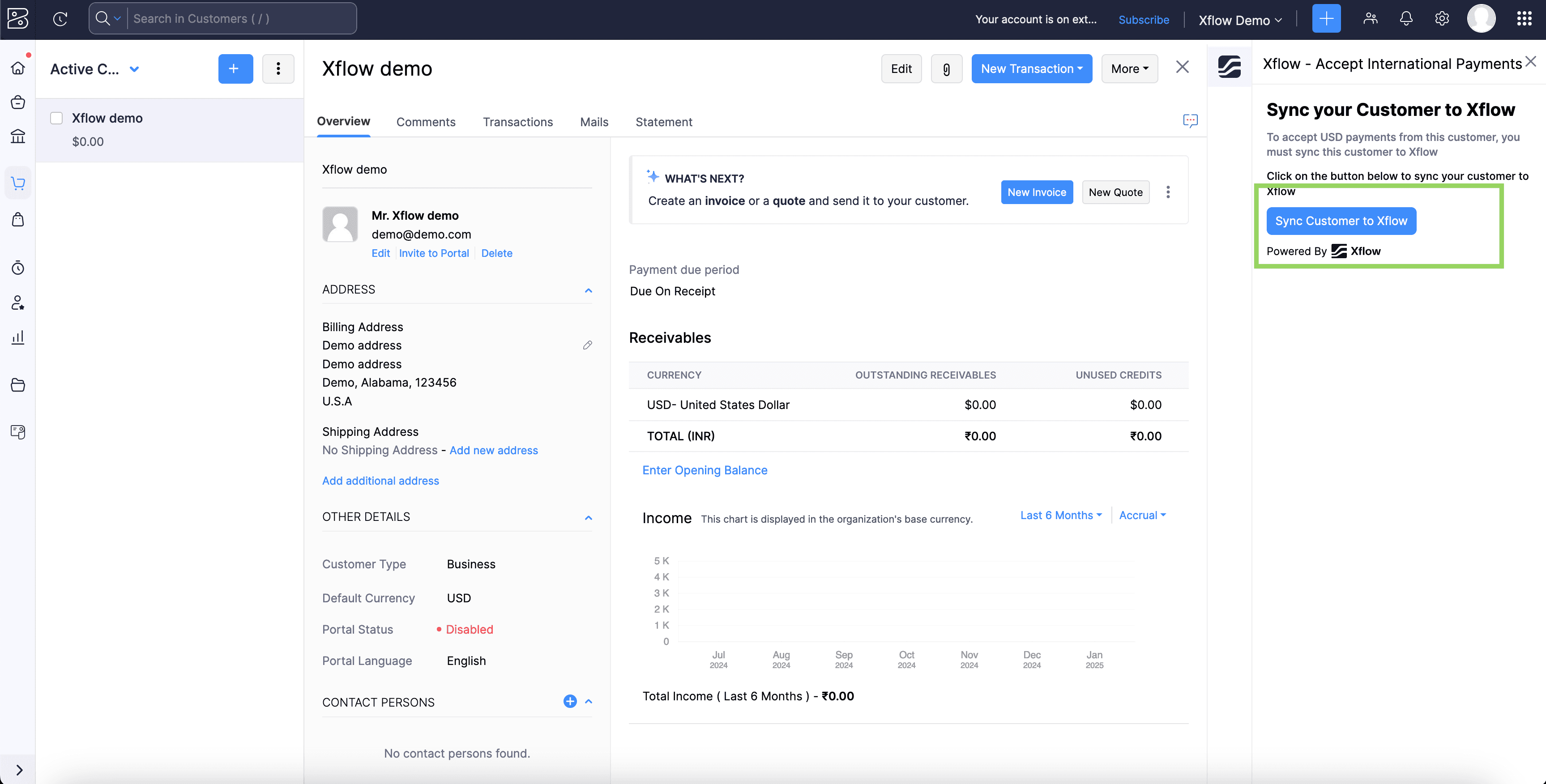The height and width of the screenshot is (784, 1546).
Task: Open search type dropdown arrow
Action: point(118,19)
